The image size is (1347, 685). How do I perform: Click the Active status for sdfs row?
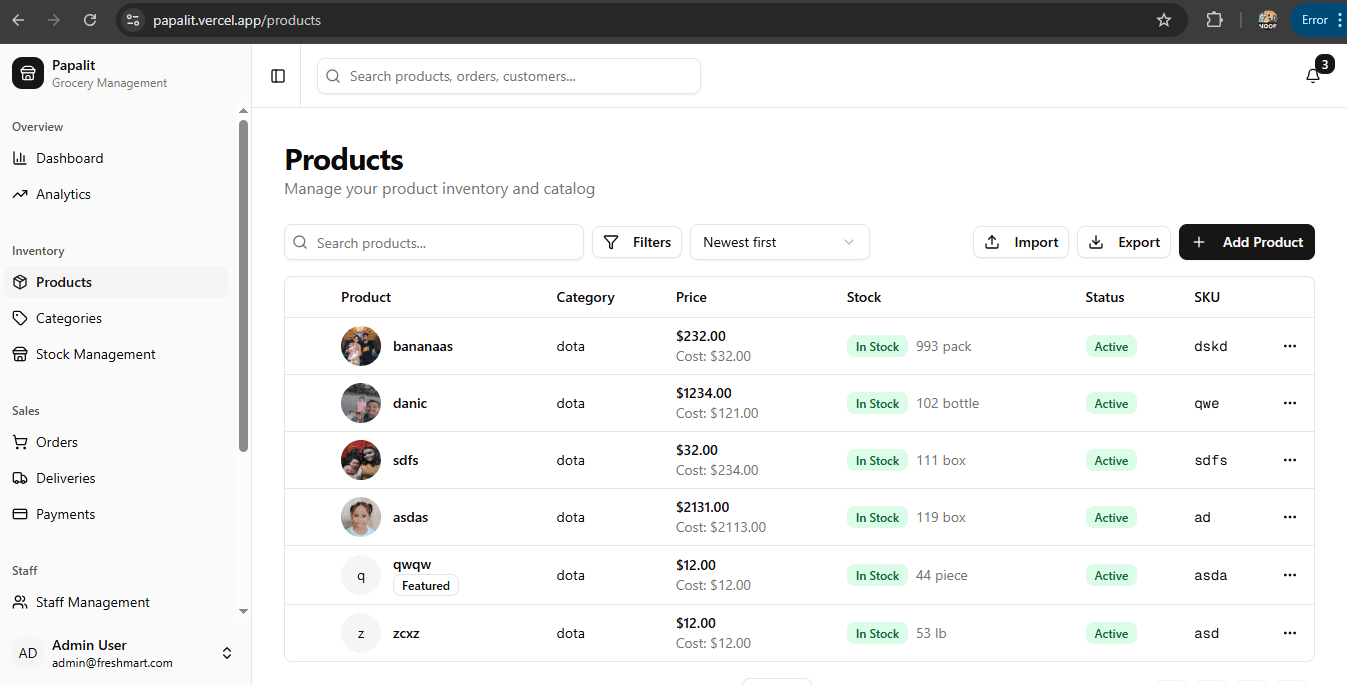click(x=1111, y=461)
